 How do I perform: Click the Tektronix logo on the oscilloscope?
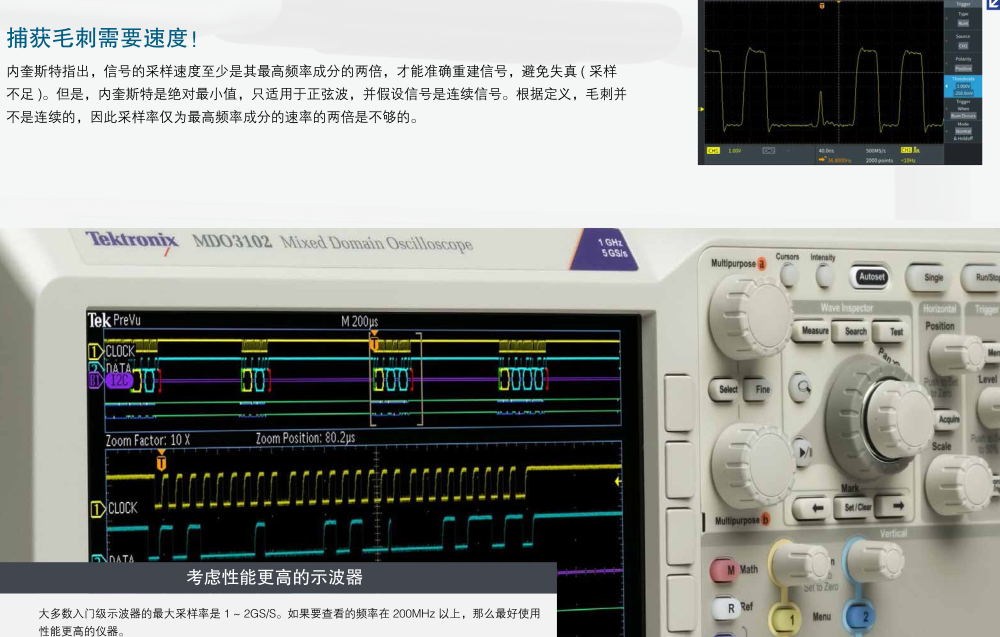pos(132,241)
